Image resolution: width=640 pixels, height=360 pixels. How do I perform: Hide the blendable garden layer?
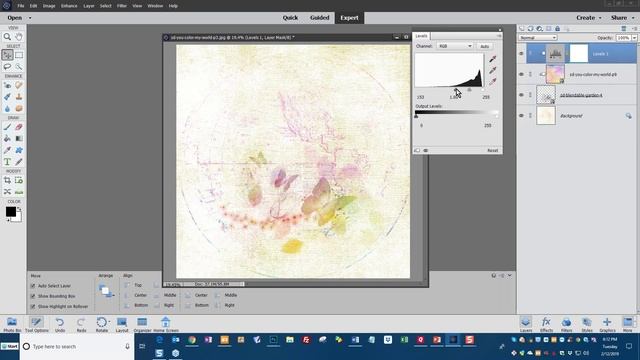click(521, 95)
